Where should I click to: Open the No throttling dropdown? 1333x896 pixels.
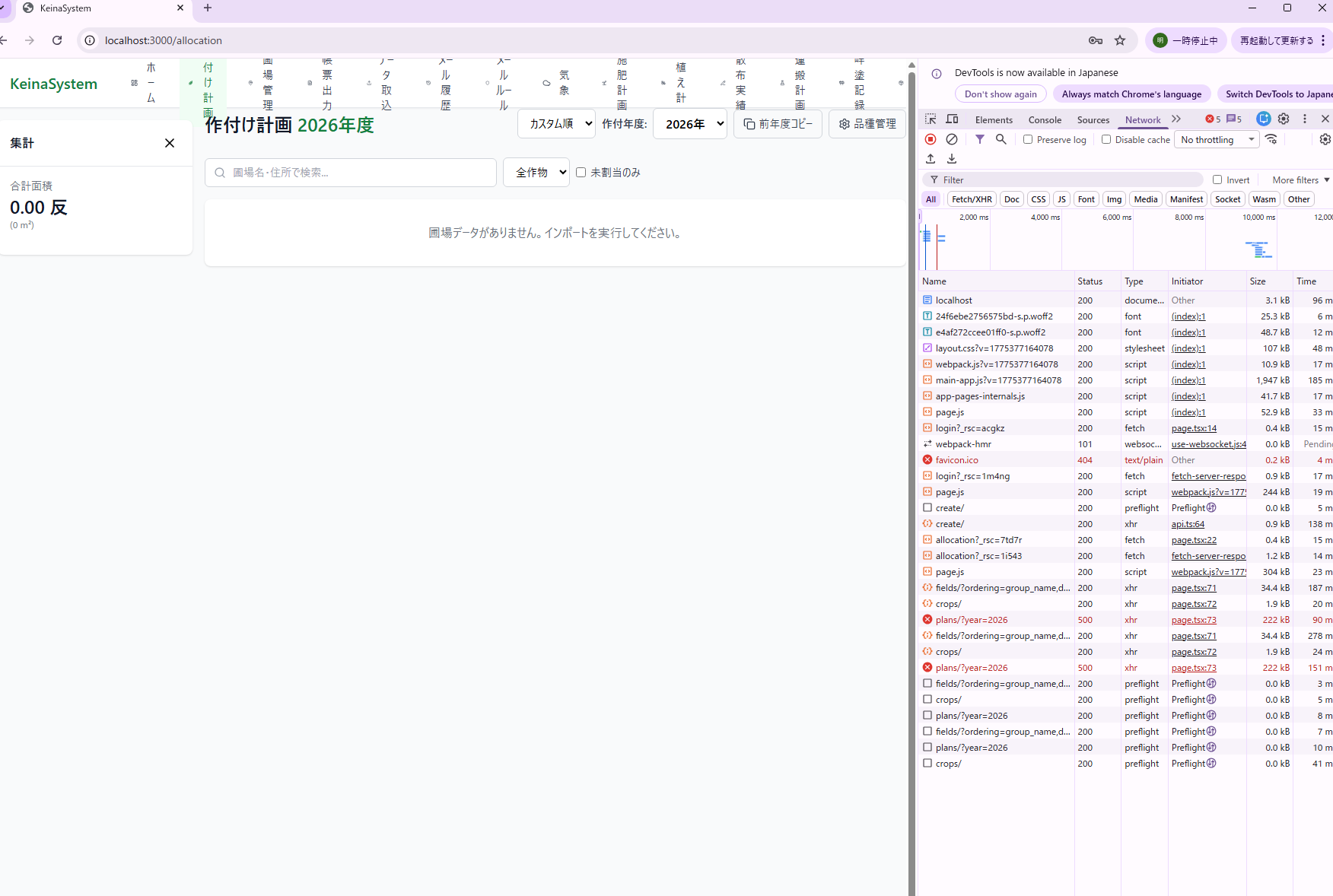click(1217, 139)
